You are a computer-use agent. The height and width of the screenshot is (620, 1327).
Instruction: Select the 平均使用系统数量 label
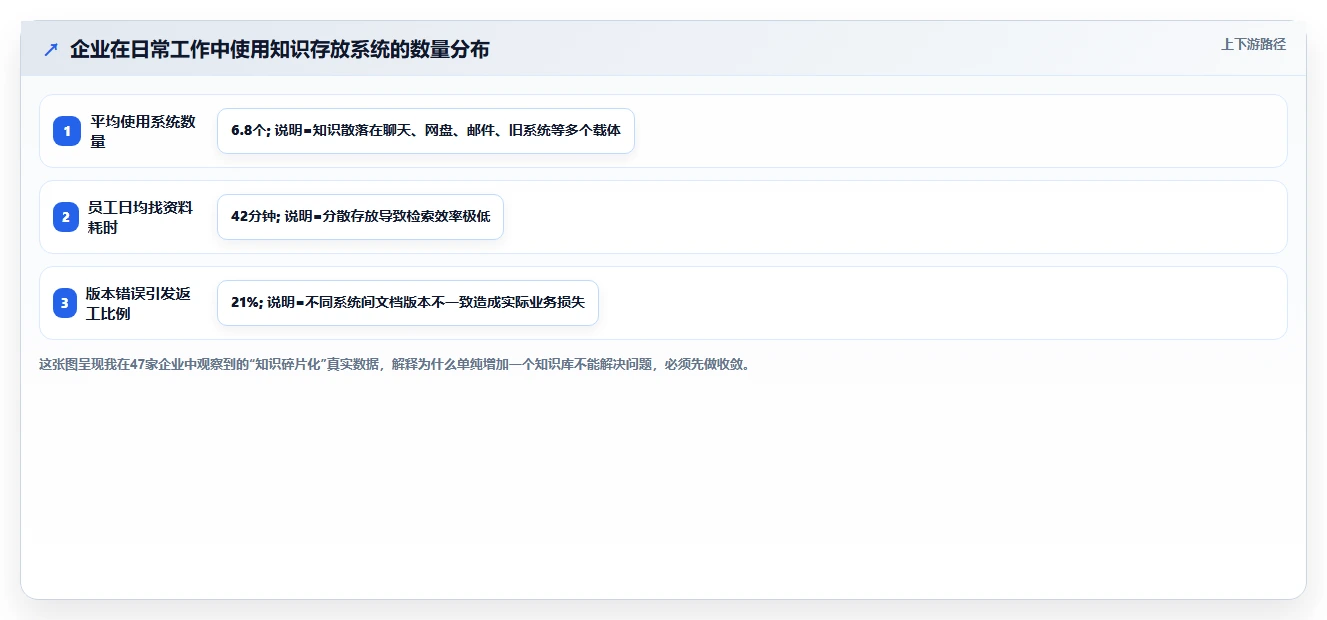143,131
